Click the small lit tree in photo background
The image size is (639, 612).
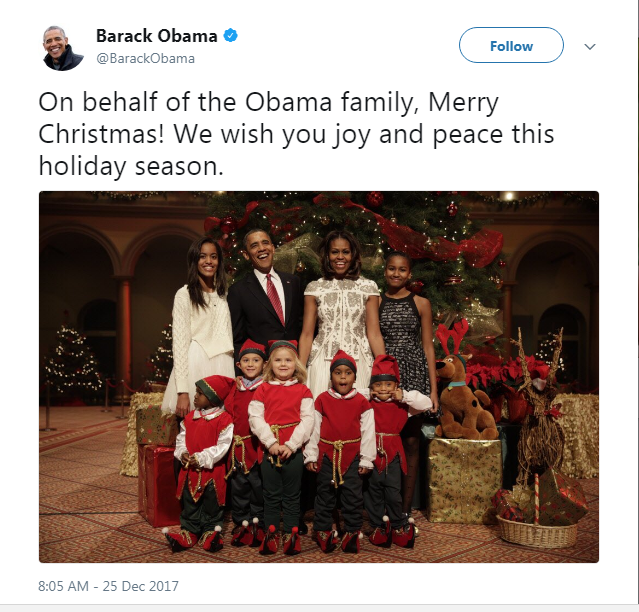point(74,363)
